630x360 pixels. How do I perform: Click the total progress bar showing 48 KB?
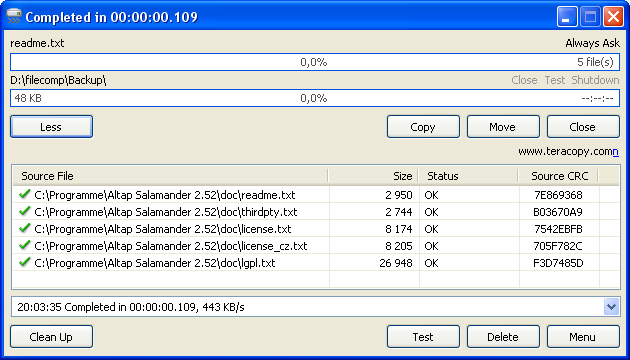(x=315, y=98)
